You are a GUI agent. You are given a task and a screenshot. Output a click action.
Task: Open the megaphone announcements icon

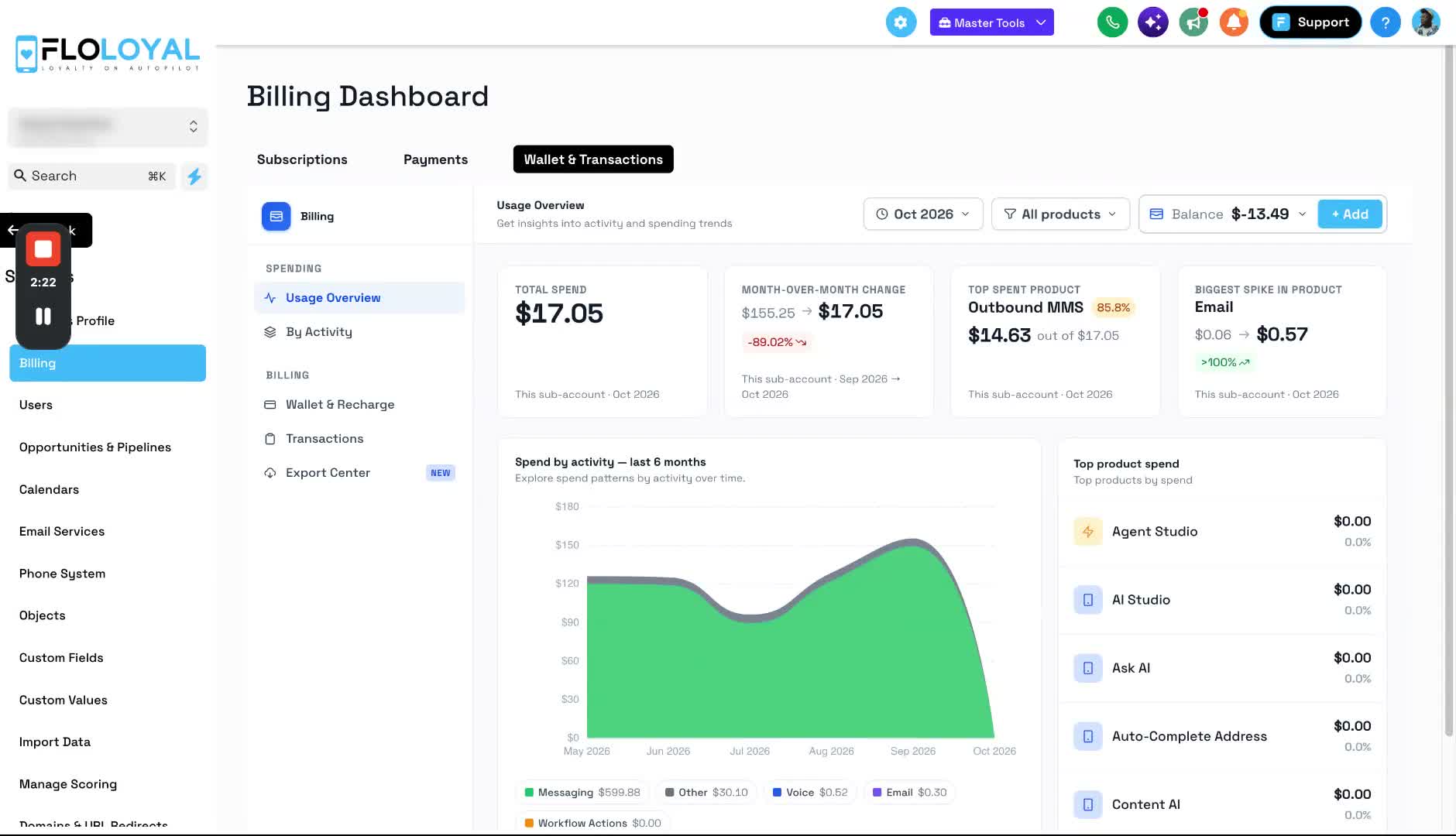tap(1193, 22)
